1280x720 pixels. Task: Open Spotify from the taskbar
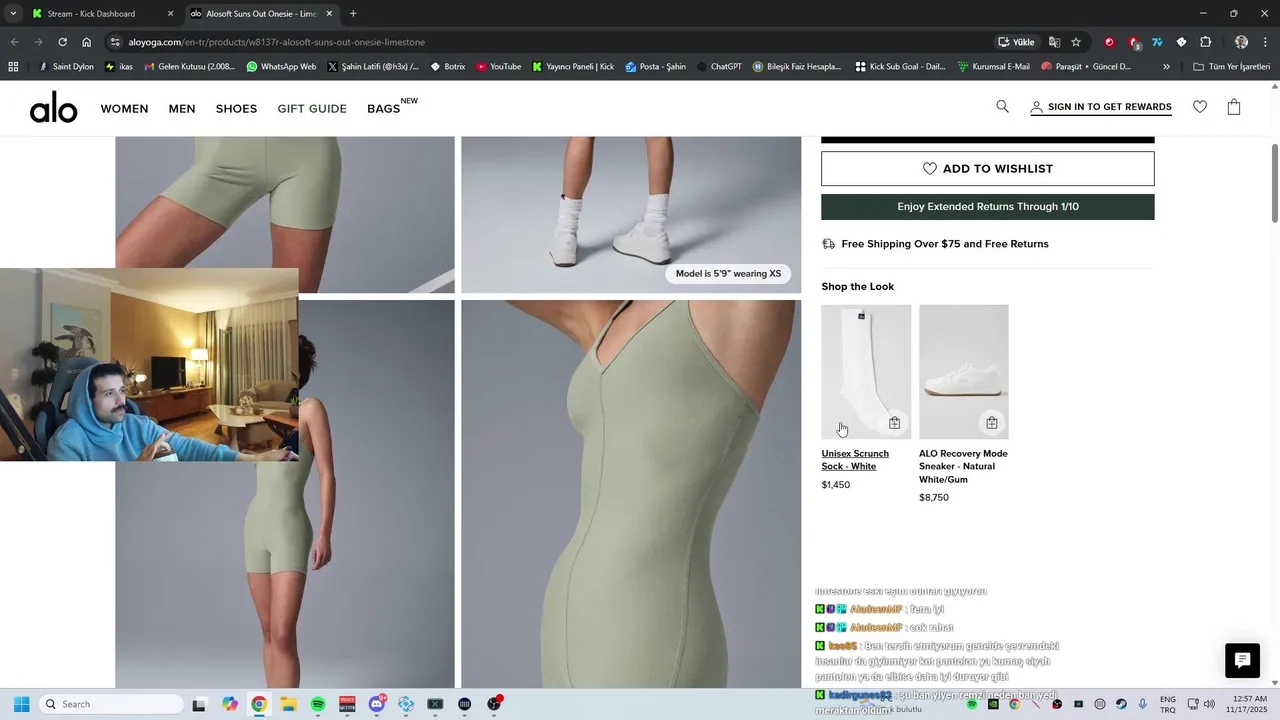(x=318, y=704)
